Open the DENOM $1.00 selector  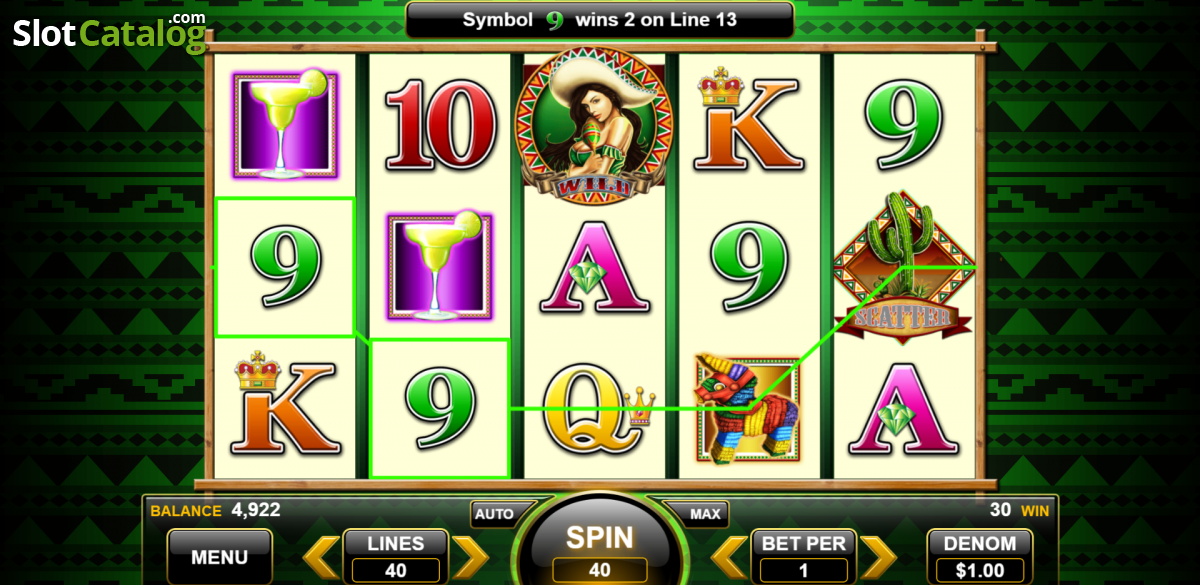(980, 557)
